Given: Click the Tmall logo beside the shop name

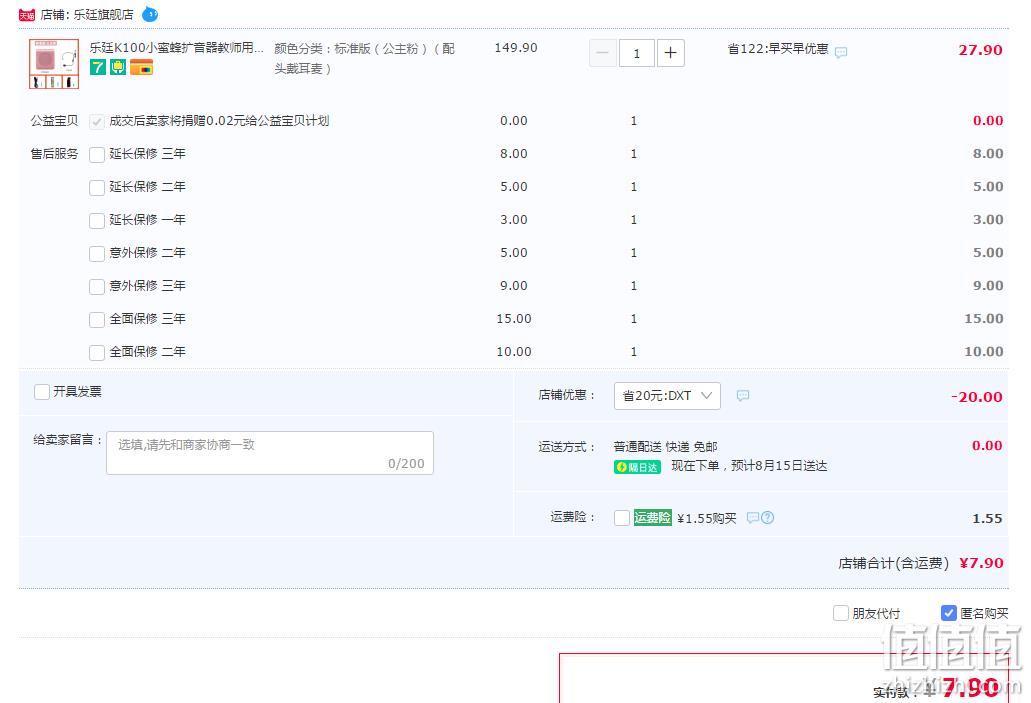Looking at the screenshot, I should 26,14.
